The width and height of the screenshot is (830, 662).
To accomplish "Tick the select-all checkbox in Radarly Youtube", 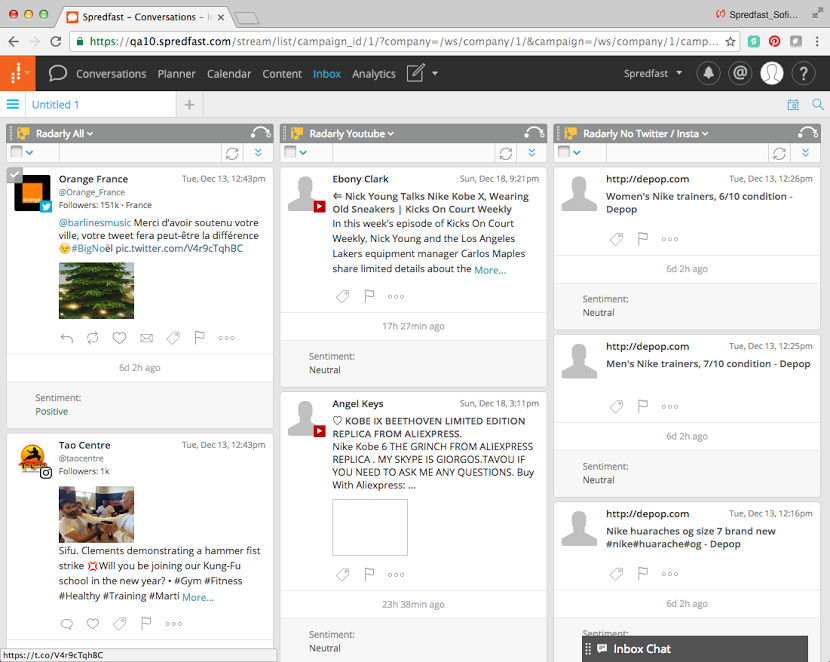I will click(290, 152).
